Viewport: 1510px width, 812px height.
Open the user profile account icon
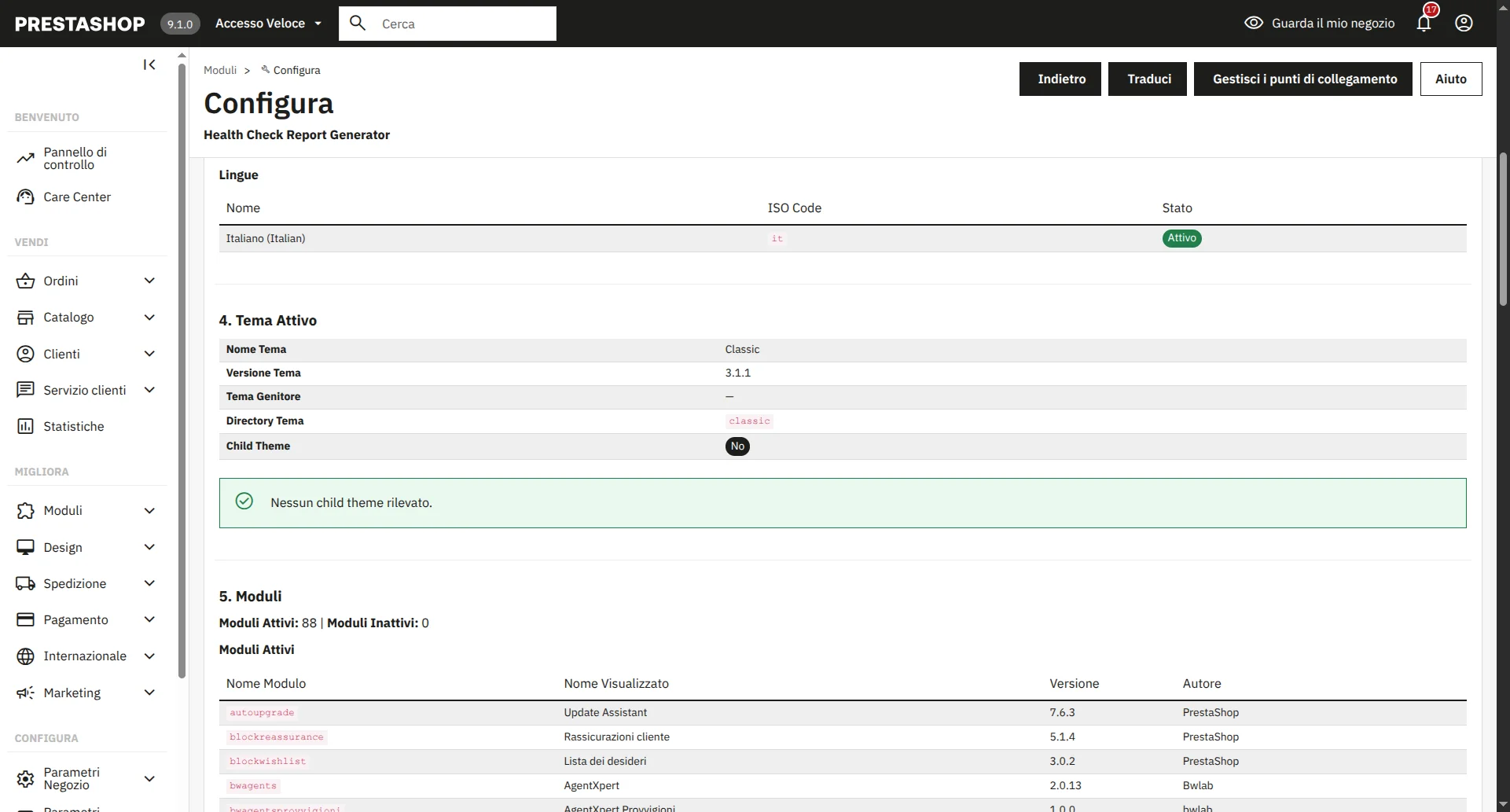point(1464,23)
